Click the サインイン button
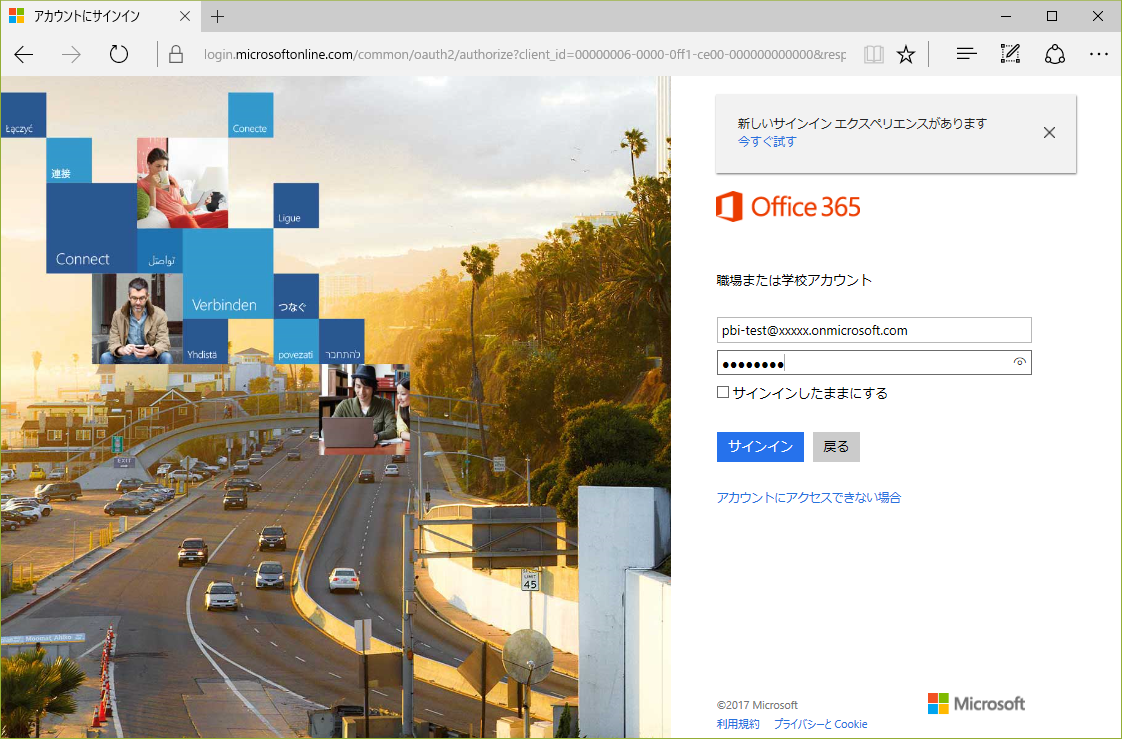 click(760, 446)
